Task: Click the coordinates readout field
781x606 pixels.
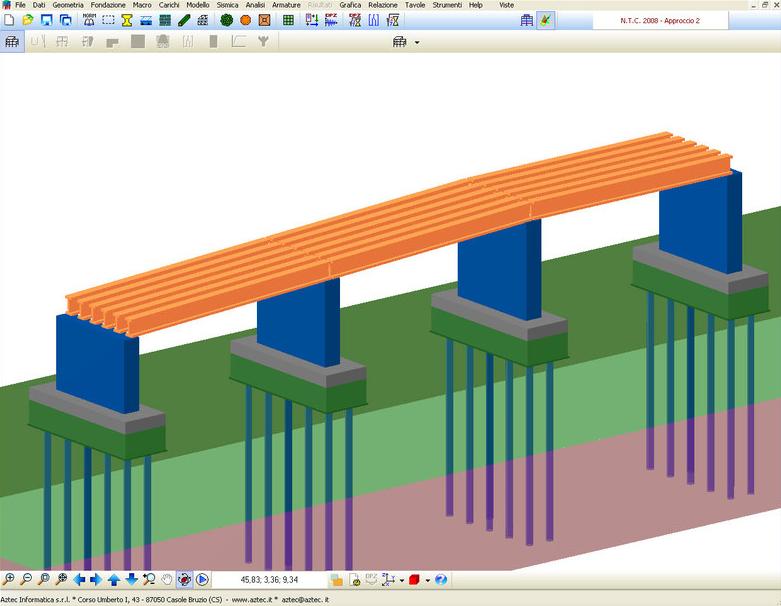Action: click(x=268, y=579)
